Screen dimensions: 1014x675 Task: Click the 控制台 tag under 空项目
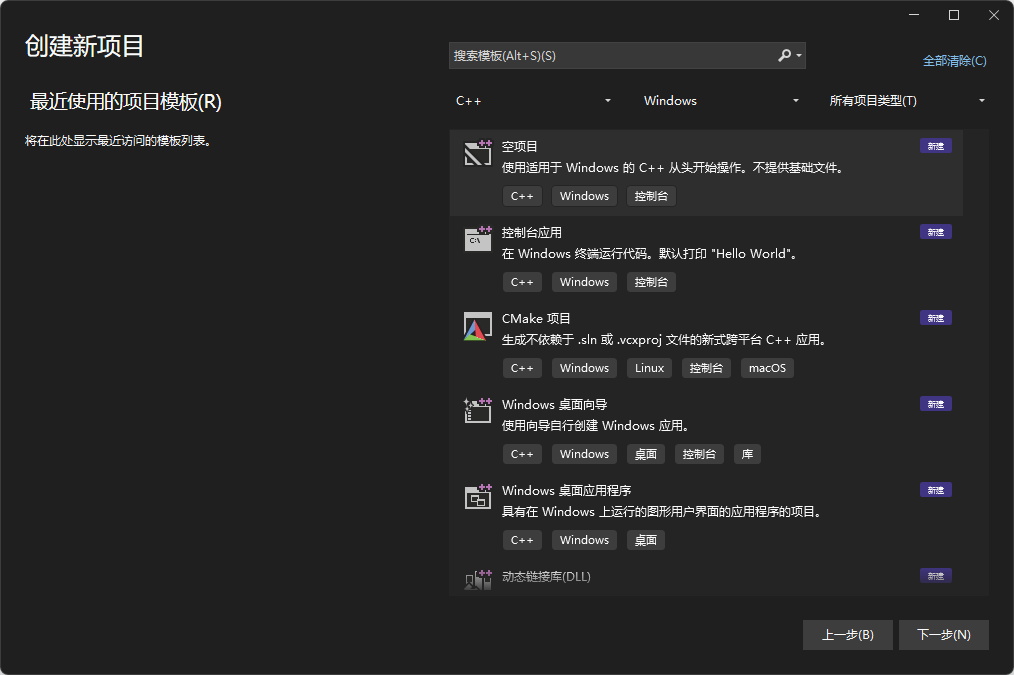(x=651, y=196)
